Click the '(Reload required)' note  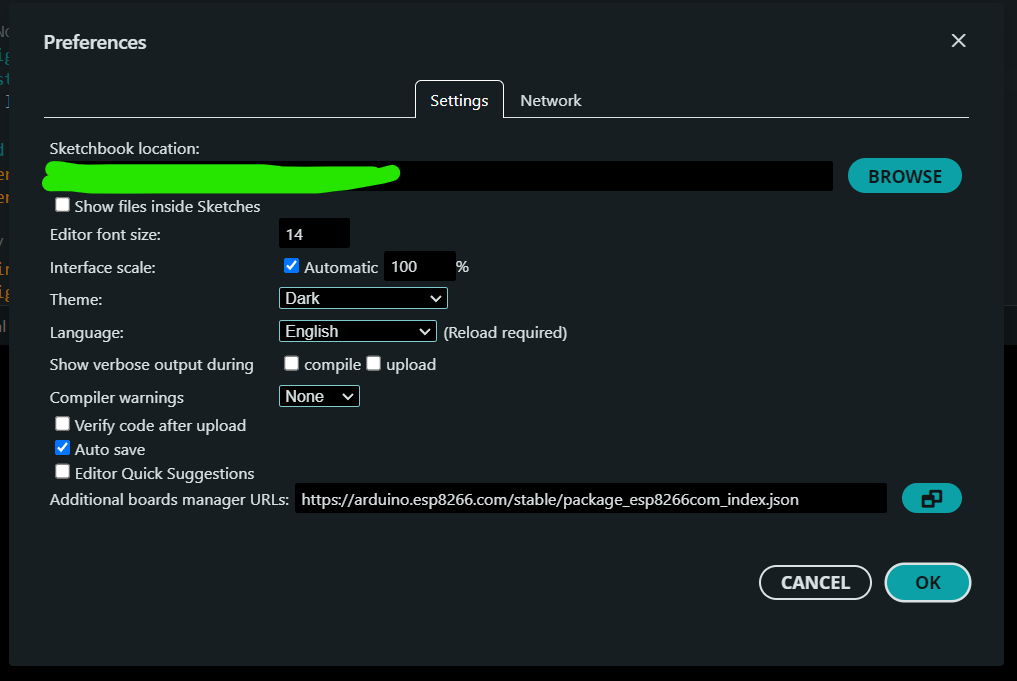coord(505,333)
